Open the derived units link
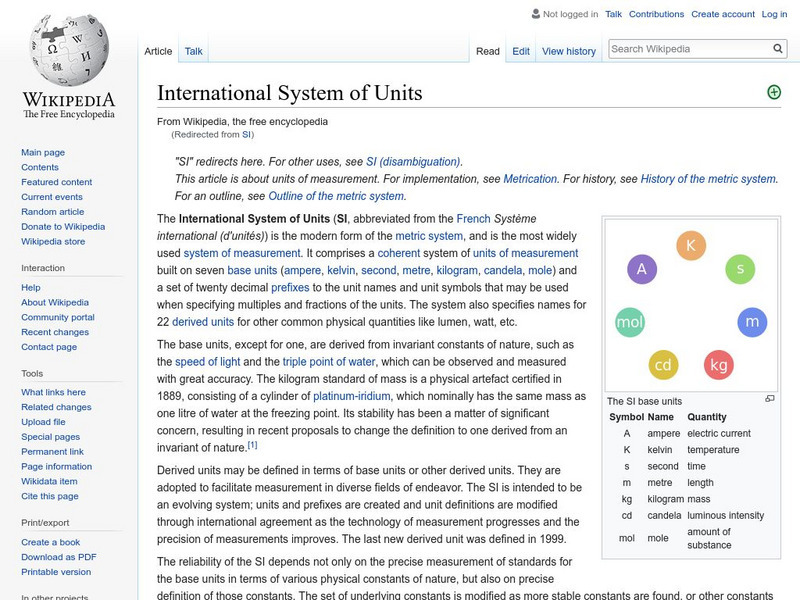This screenshot has height=600, width=800. pyautogui.click(x=203, y=322)
